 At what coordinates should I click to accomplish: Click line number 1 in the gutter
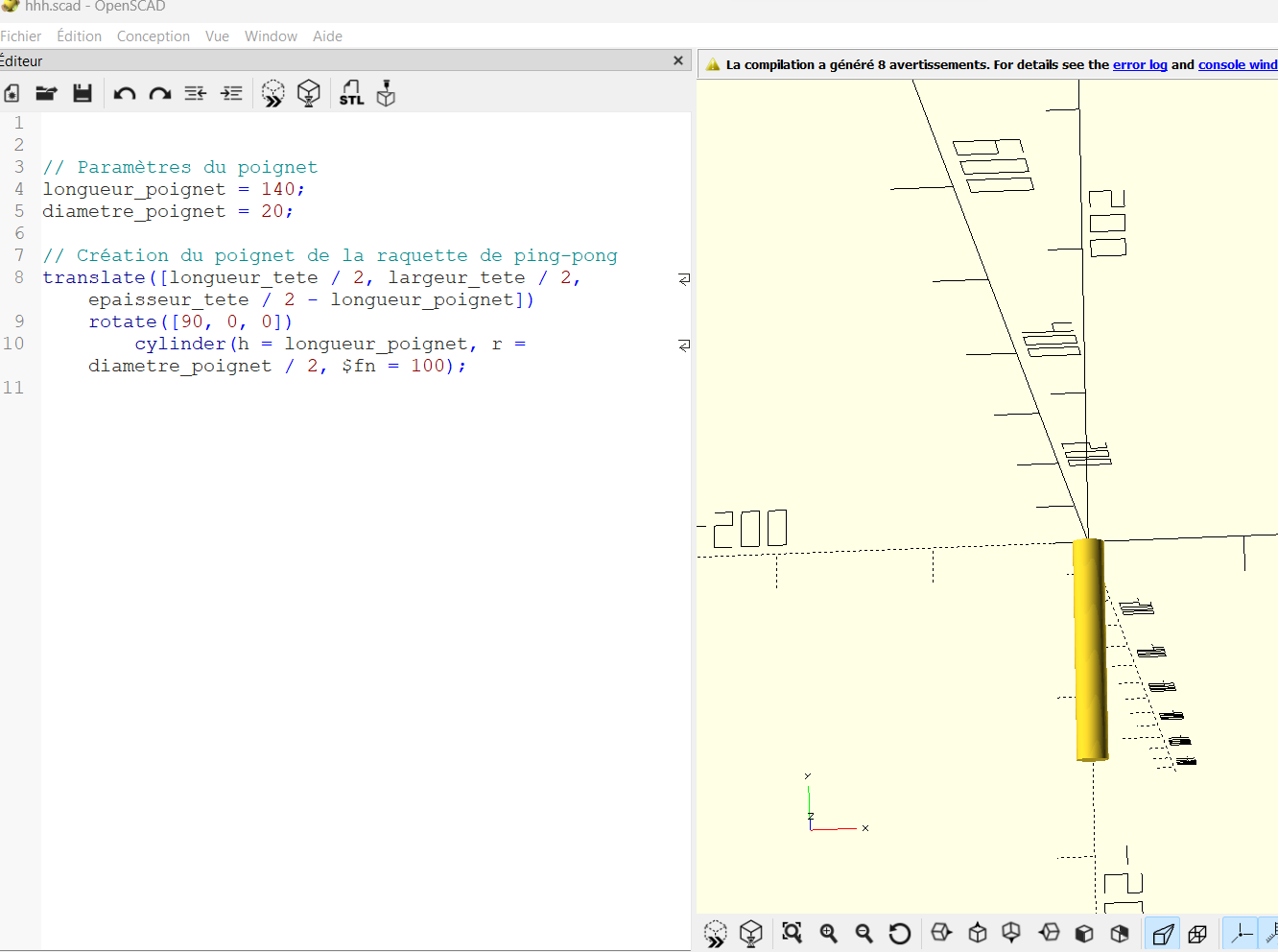(x=18, y=123)
